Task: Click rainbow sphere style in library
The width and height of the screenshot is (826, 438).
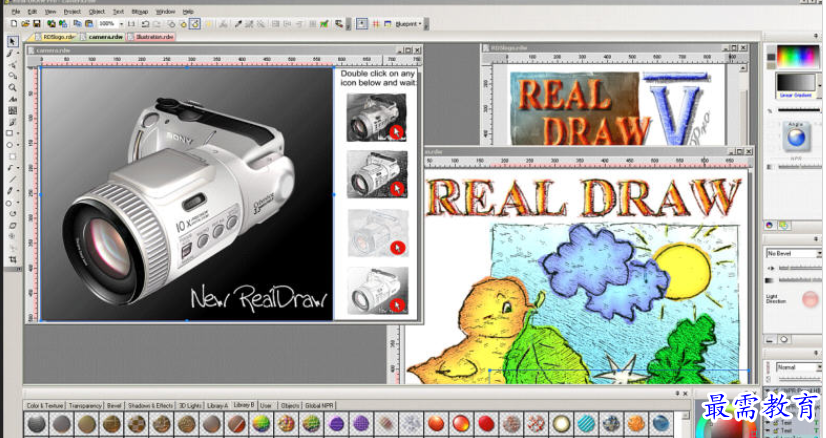Action: 261,423
